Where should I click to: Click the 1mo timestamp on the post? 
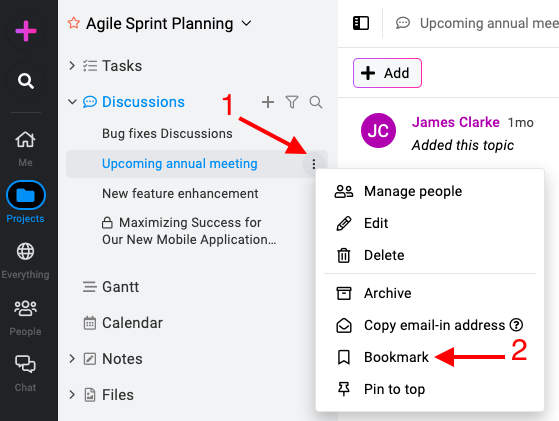coord(520,123)
